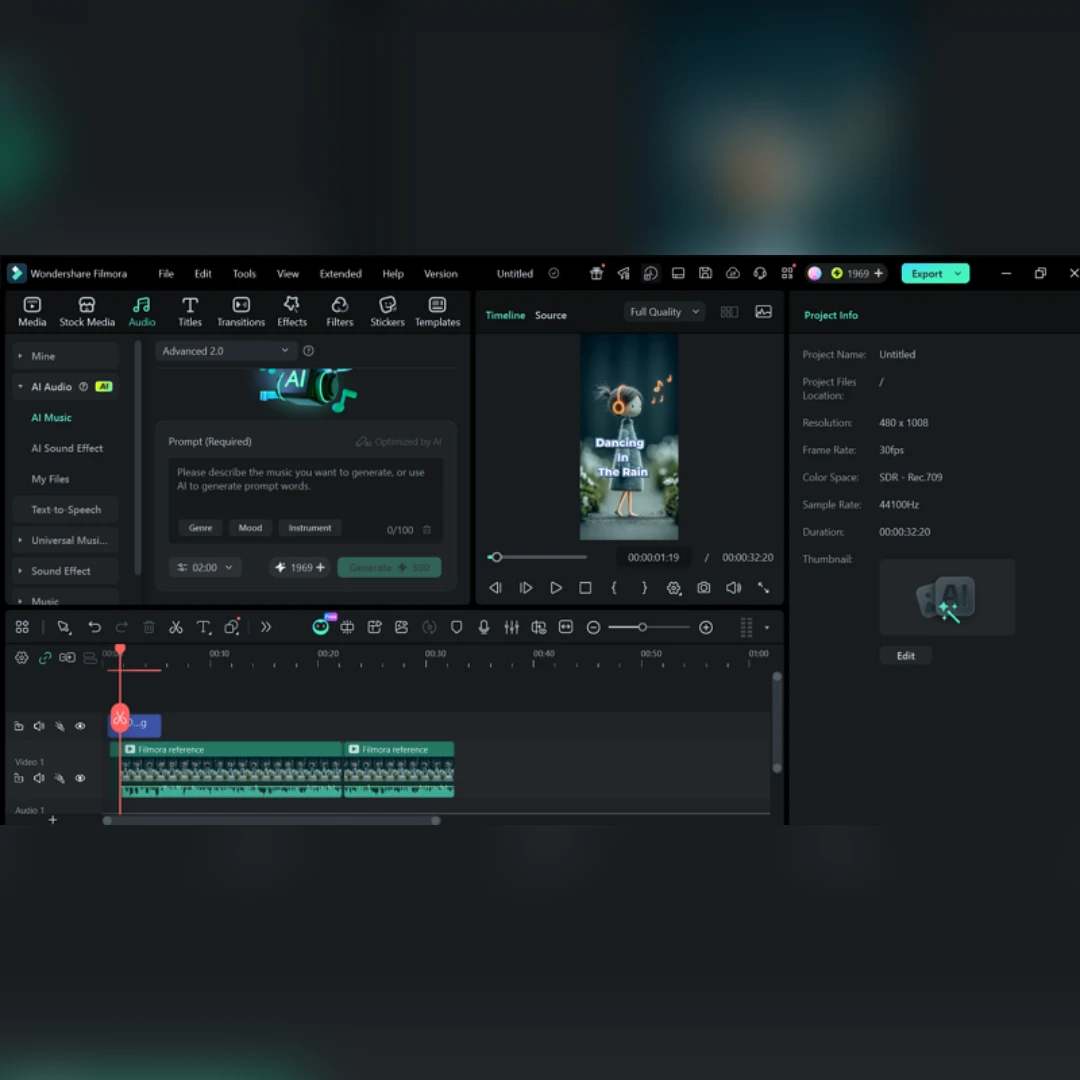1080x1080 pixels.
Task: Click the timeline marker shield icon
Action: point(456,627)
